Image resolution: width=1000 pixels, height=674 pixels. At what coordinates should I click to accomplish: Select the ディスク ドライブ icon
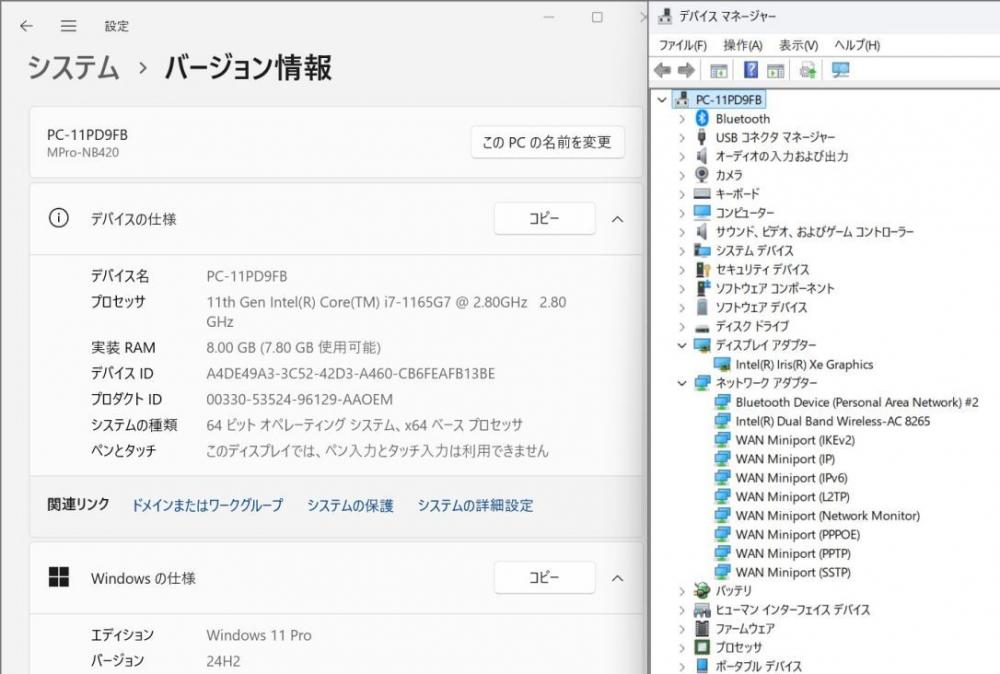click(x=702, y=327)
